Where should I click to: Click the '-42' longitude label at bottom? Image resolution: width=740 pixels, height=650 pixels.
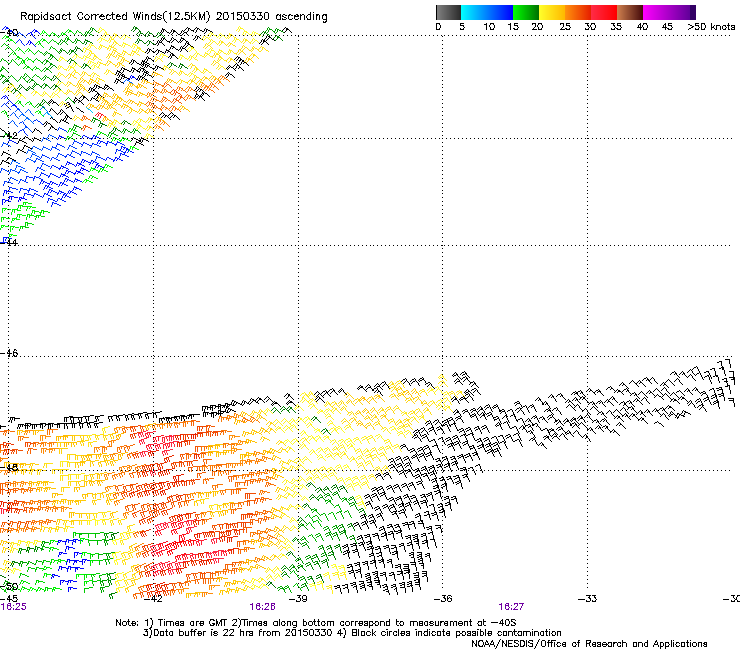(153, 599)
